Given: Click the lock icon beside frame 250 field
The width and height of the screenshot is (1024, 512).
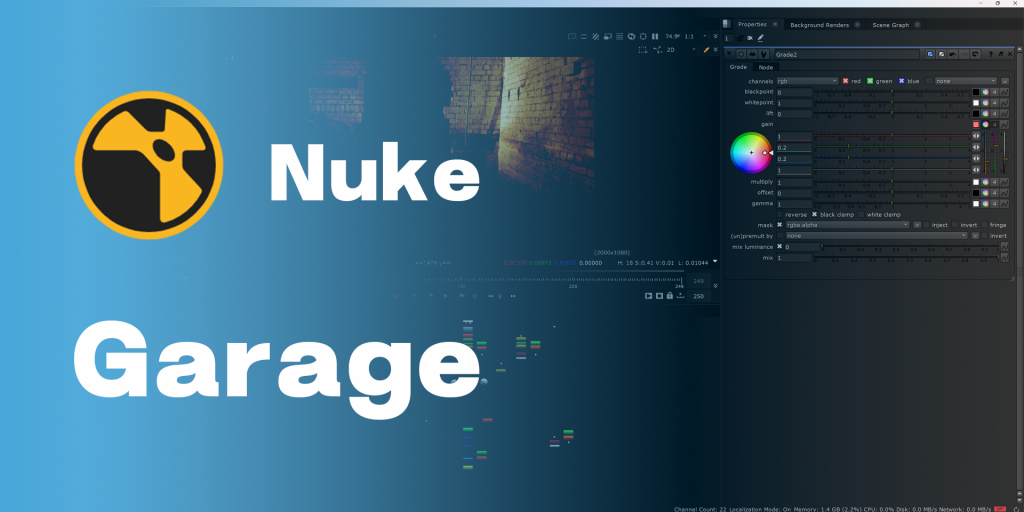Looking at the screenshot, I should 669,296.
